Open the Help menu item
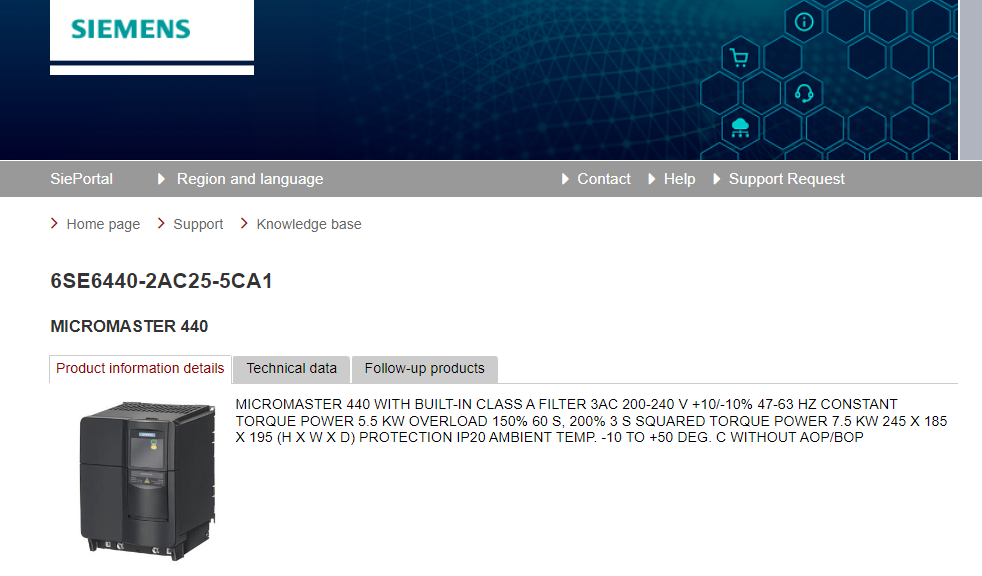Screen dimensions: 982x576 (679, 179)
